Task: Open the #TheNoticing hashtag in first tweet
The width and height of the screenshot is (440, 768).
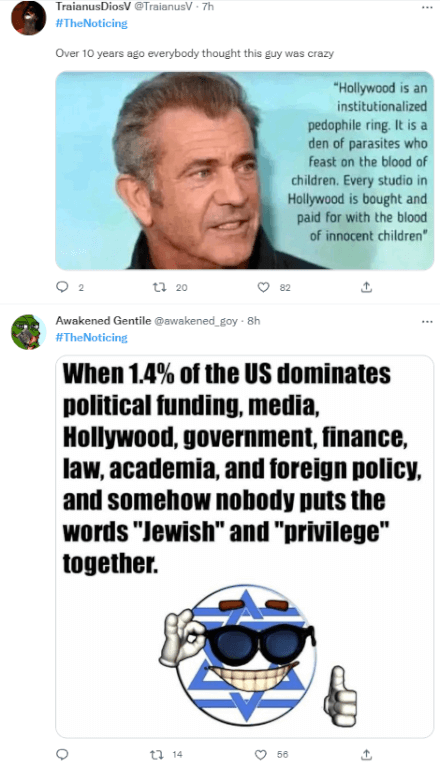Action: (91, 23)
